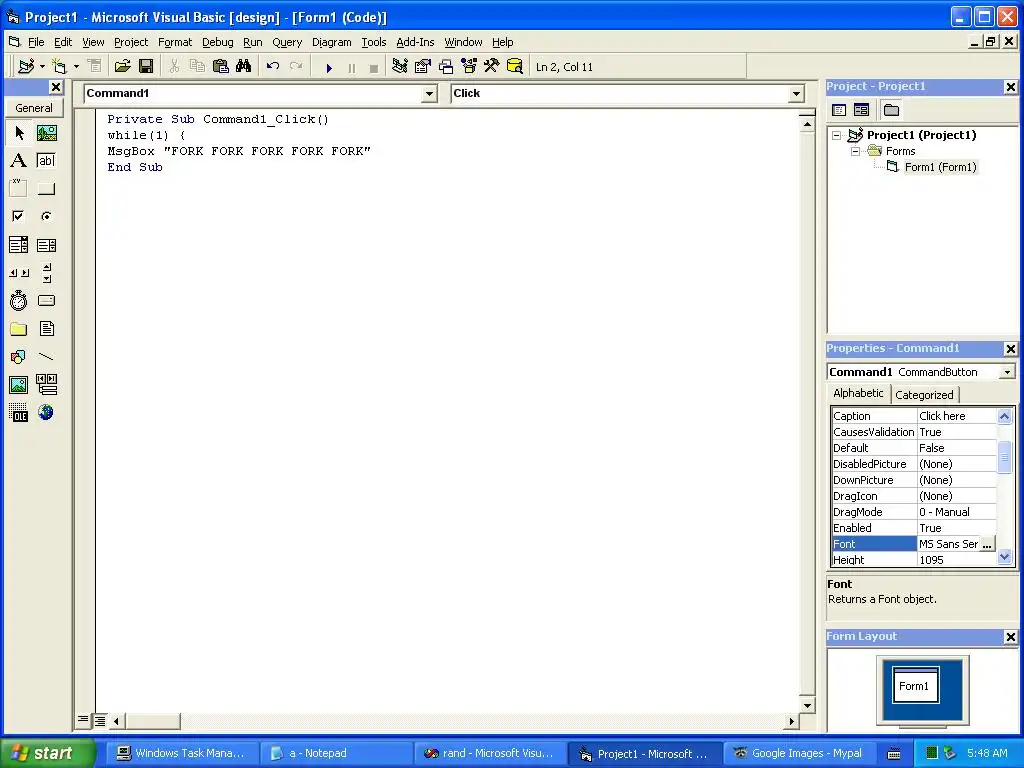Select the globe WebBrowser control tool
The image size is (1024, 768).
[x=46, y=413]
